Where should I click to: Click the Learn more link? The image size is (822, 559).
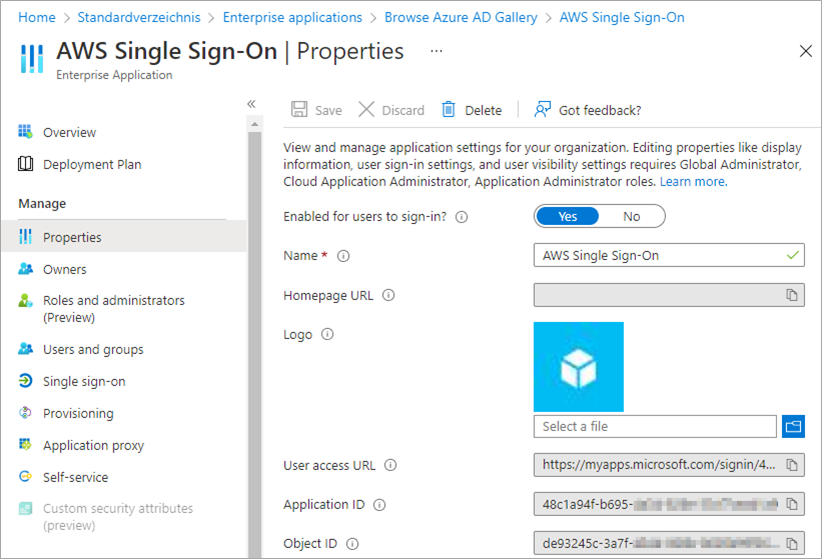click(x=693, y=182)
